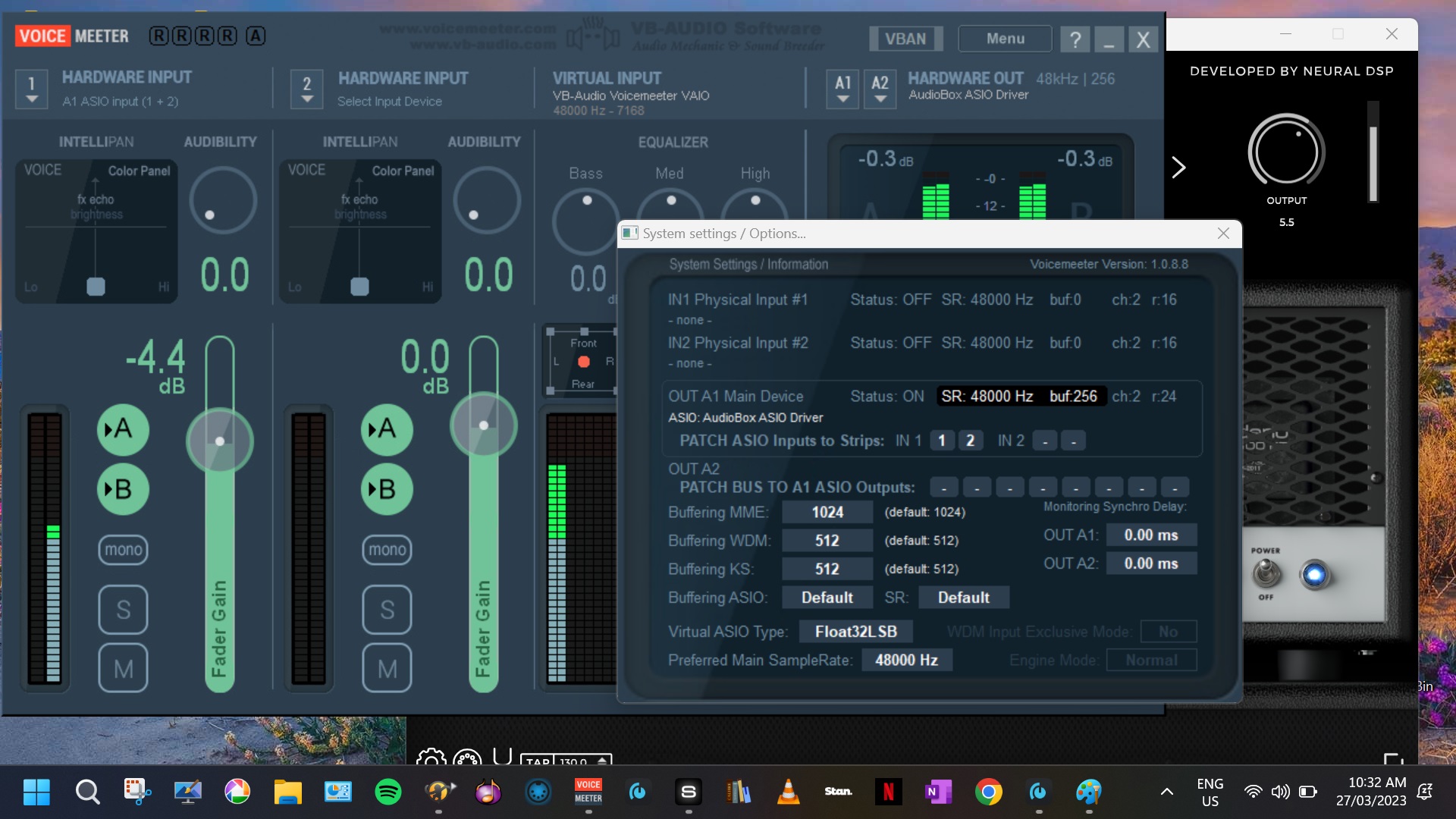Image resolution: width=1456 pixels, height=819 pixels.
Task: Click OUT A1 monitoring delay 0.00 ms
Action: (x=1151, y=535)
